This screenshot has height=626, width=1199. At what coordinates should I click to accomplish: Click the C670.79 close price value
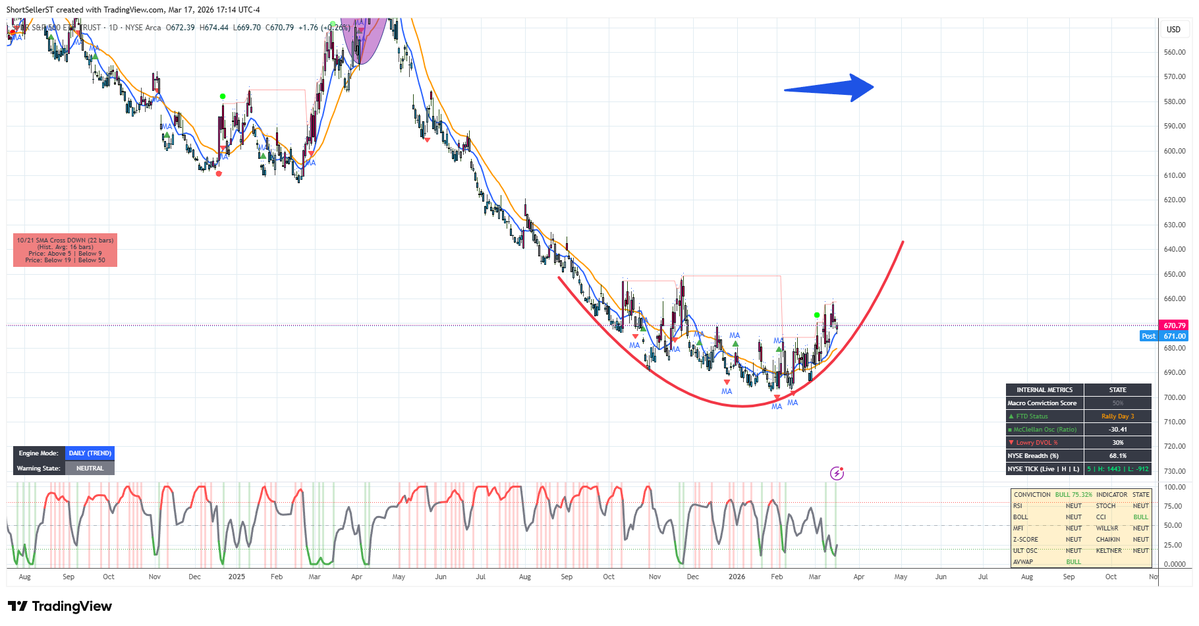[x=280, y=28]
